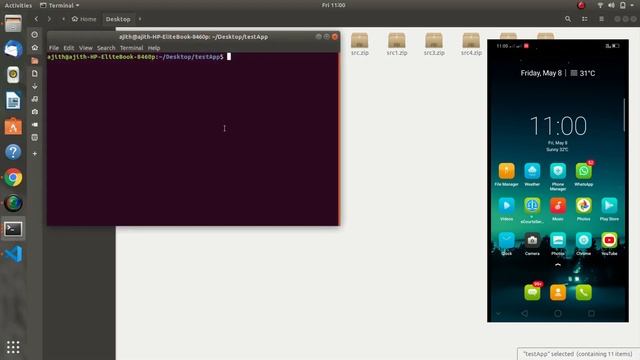
Task: Click the phone's 11:00 clock widget
Action: [558, 126]
